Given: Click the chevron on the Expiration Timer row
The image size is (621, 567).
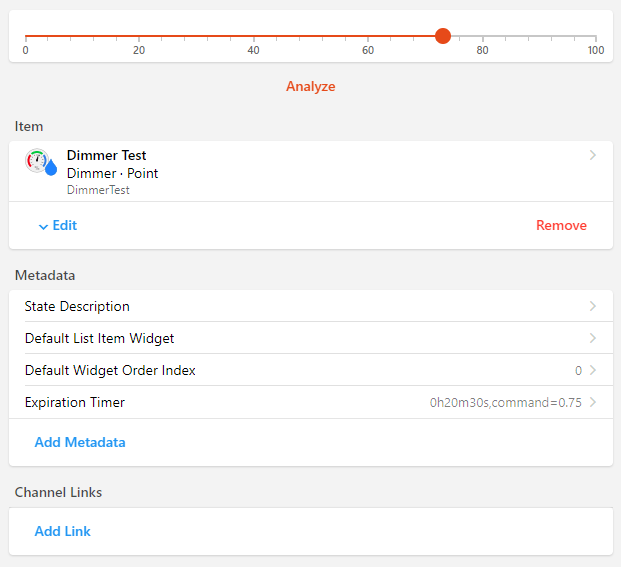Looking at the screenshot, I should tap(593, 402).
